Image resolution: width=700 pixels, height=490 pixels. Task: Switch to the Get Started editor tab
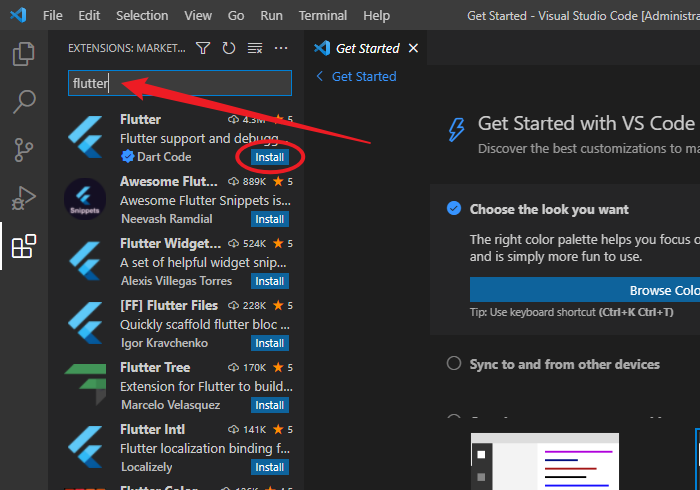[x=367, y=48]
